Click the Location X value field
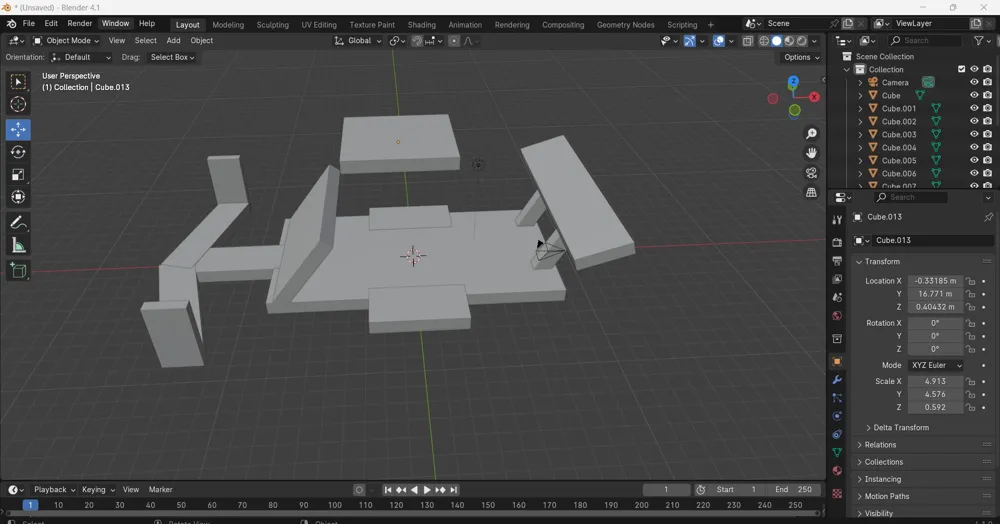Image resolution: width=1000 pixels, height=524 pixels. pyautogui.click(x=935, y=281)
